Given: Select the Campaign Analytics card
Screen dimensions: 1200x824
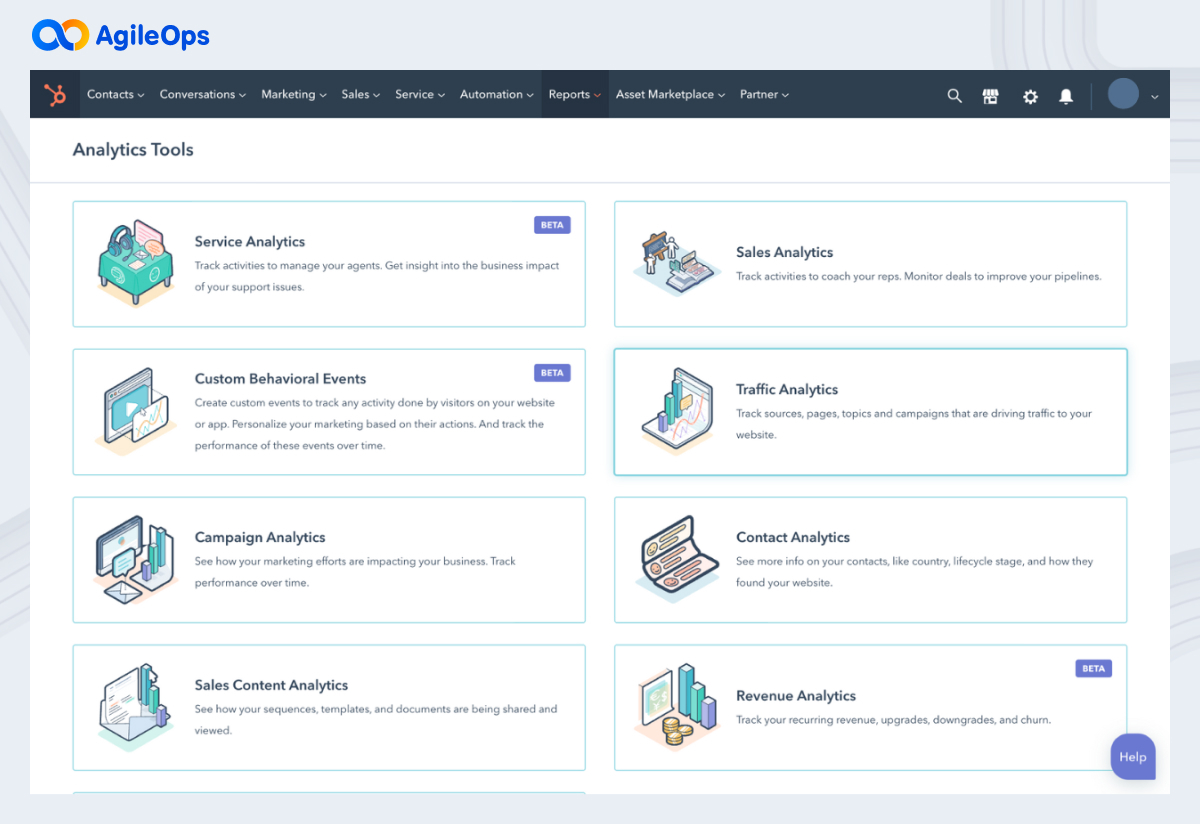Looking at the screenshot, I should click(328, 559).
